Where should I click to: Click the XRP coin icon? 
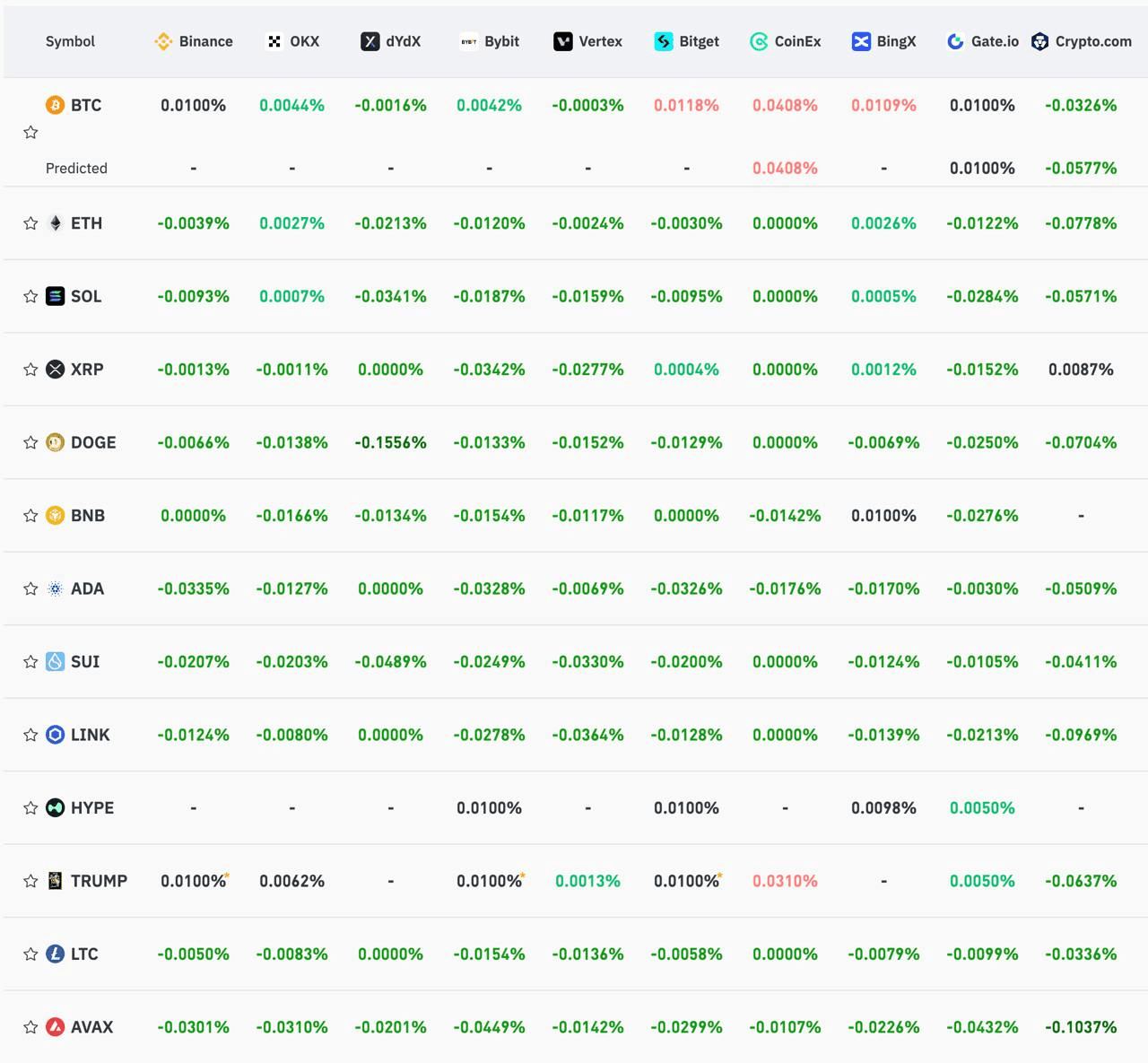tap(56, 370)
